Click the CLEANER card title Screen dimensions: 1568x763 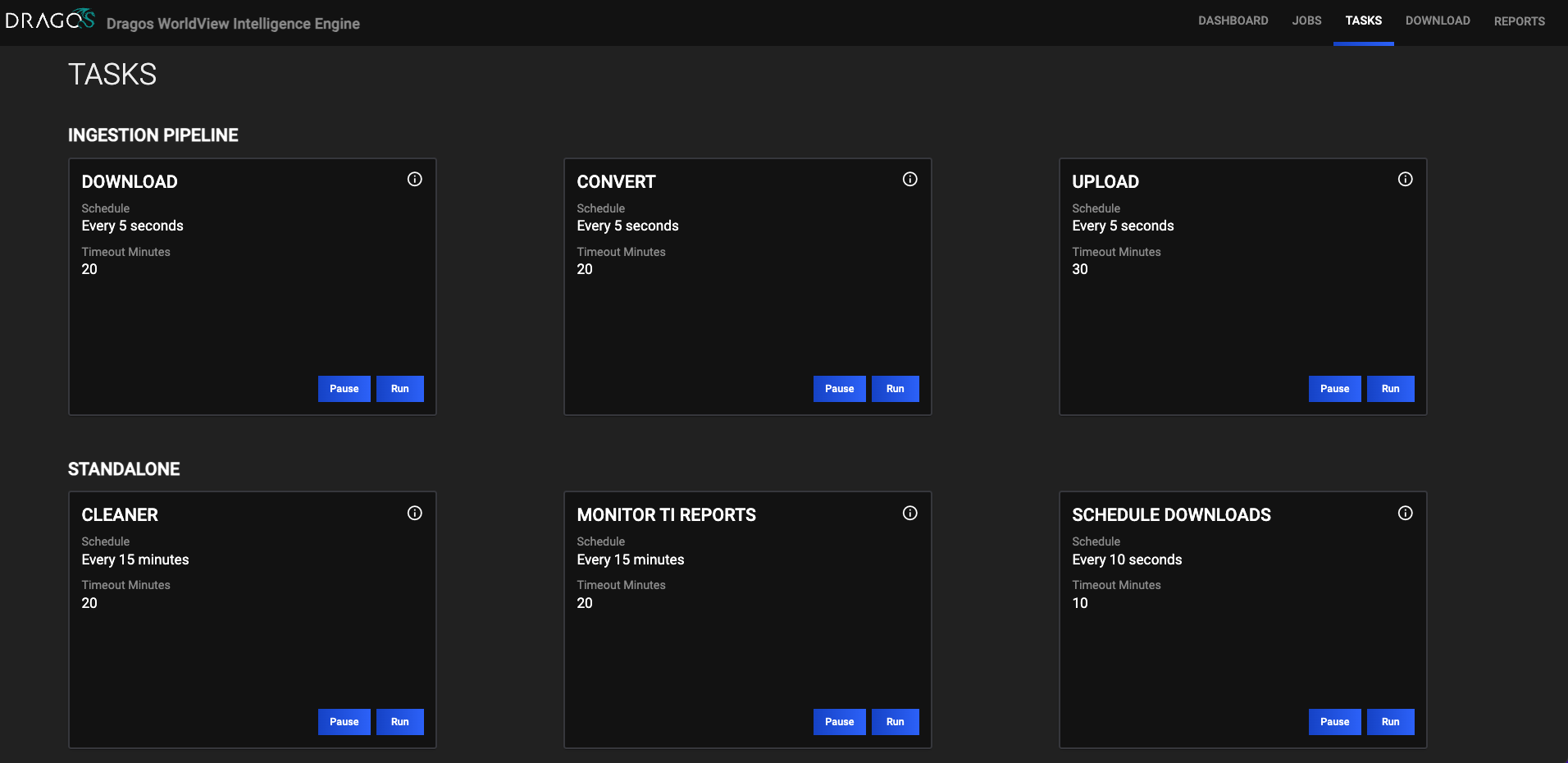click(x=120, y=515)
